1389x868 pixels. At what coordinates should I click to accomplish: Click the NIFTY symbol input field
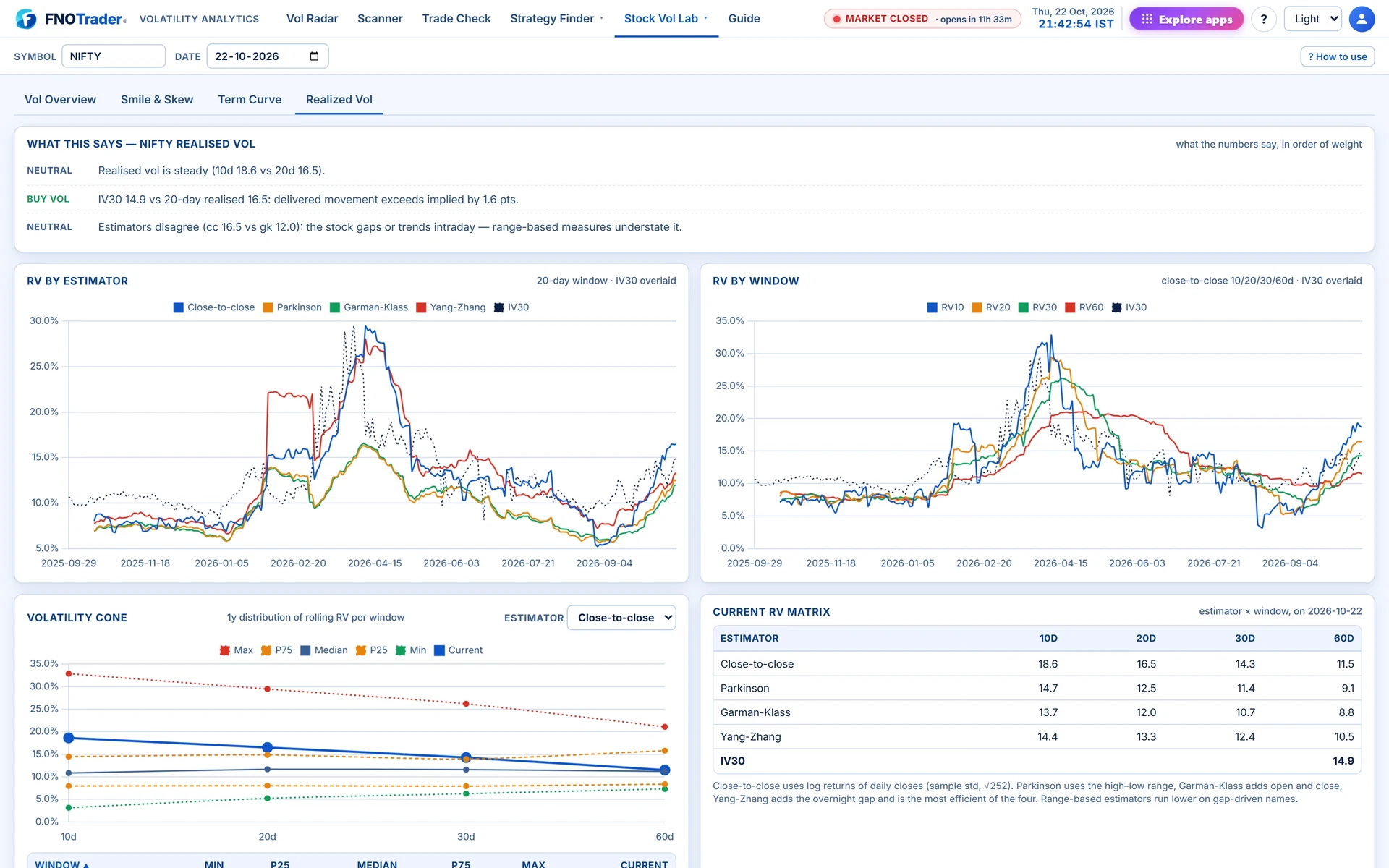pyautogui.click(x=114, y=56)
